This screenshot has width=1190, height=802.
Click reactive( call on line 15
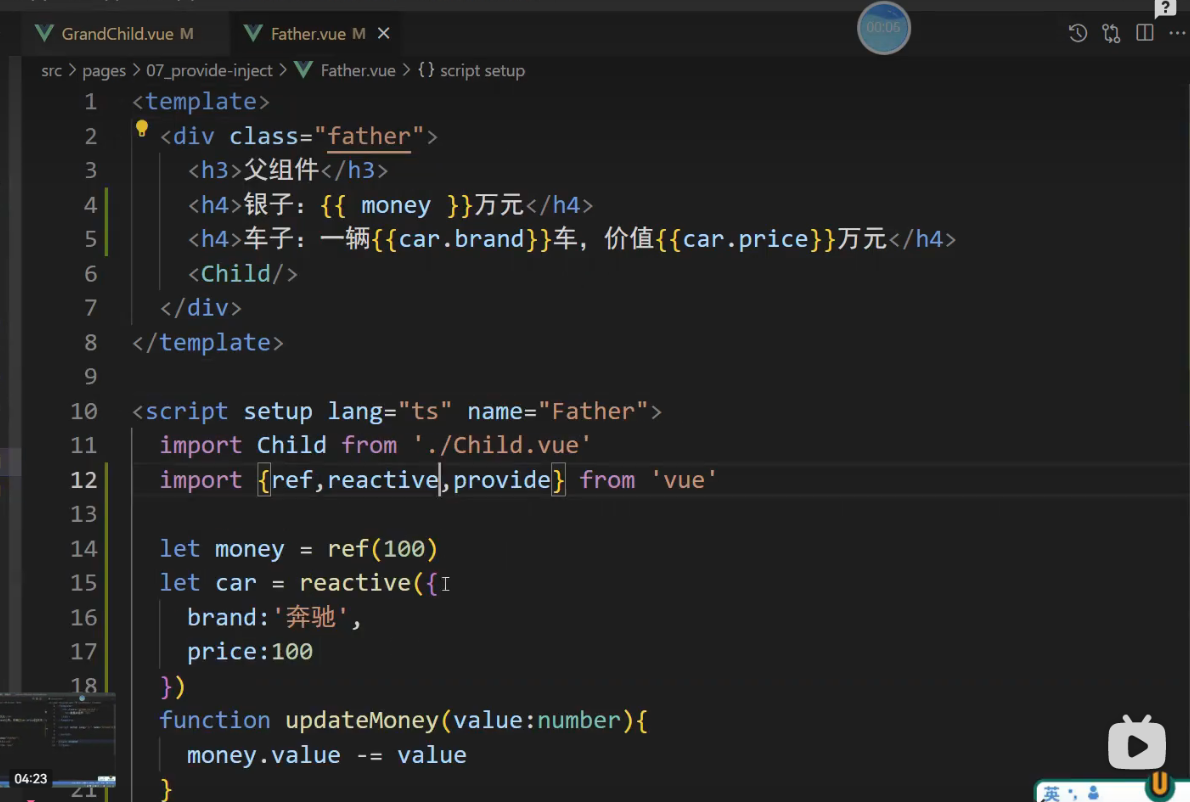pyautogui.click(x=361, y=583)
